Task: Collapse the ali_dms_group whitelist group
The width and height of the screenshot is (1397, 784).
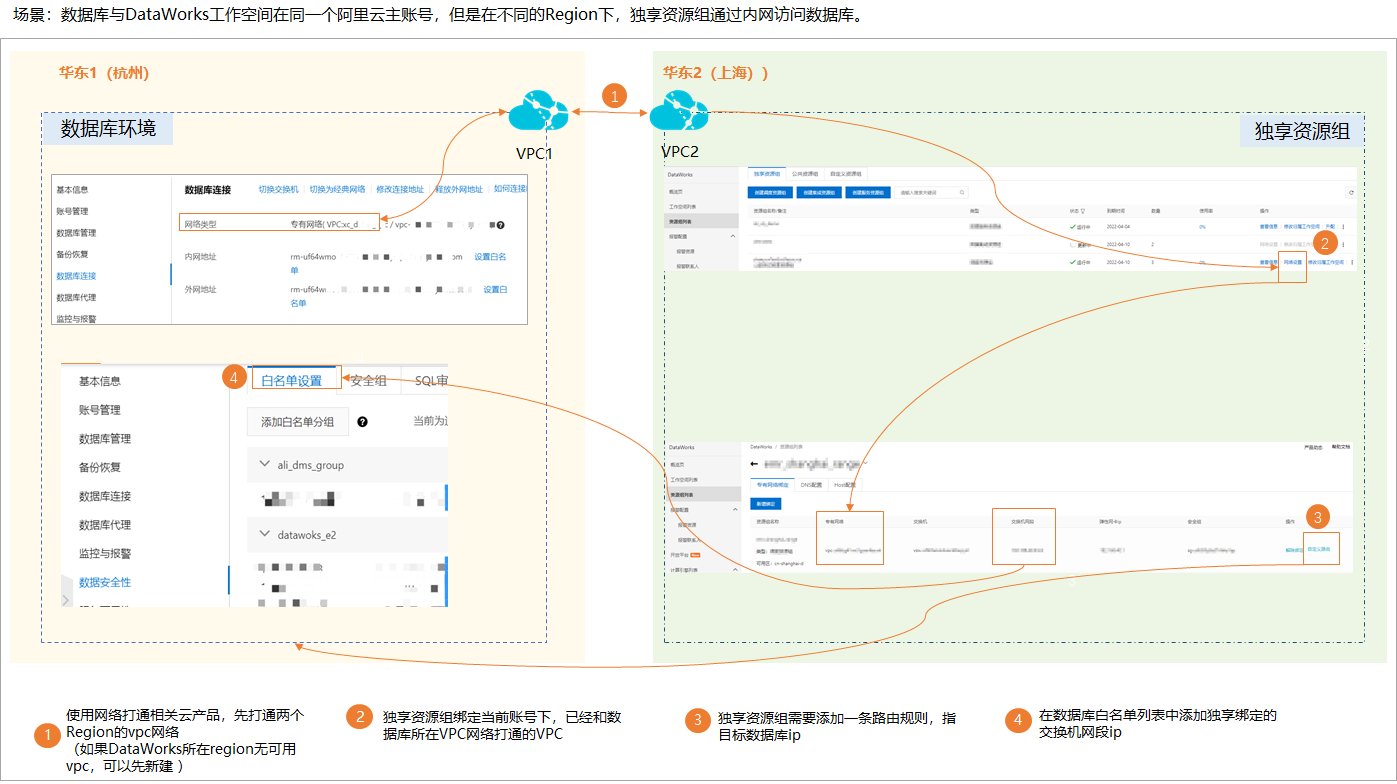Action: (x=265, y=464)
